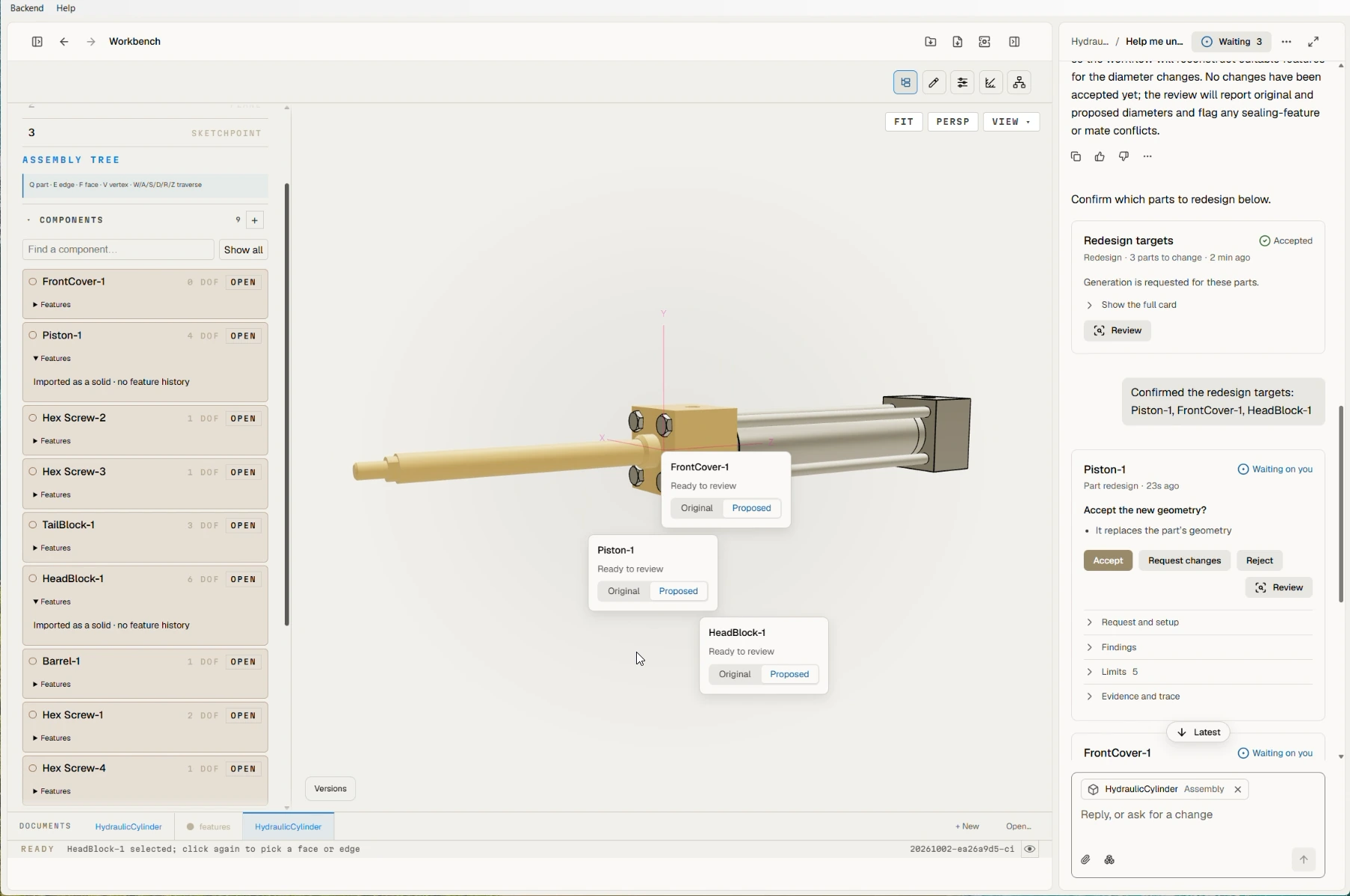Select the TailBlock-1 component circle

click(33, 525)
